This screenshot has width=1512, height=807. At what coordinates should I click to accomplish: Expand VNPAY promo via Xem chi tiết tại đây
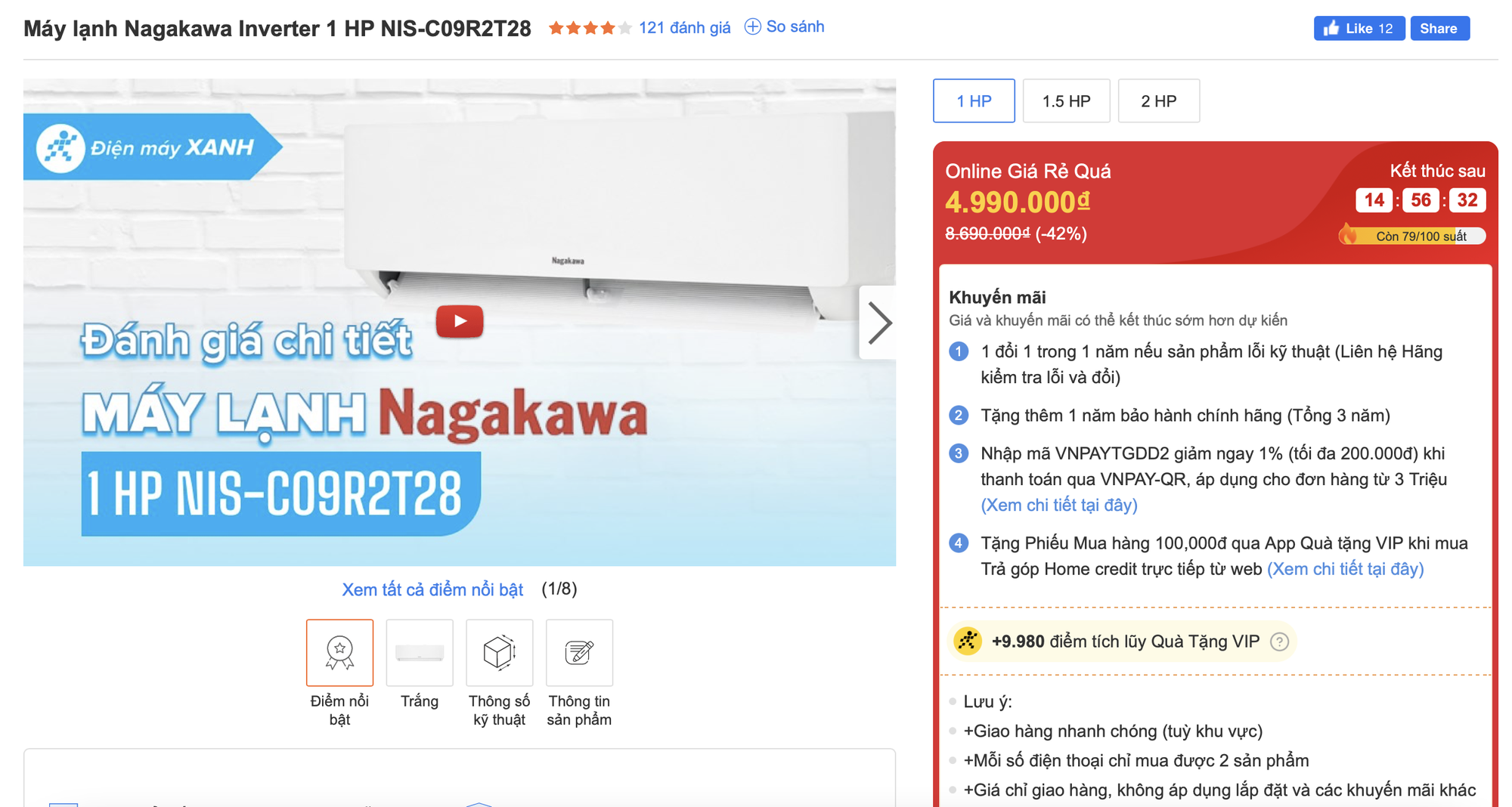pos(1058,504)
